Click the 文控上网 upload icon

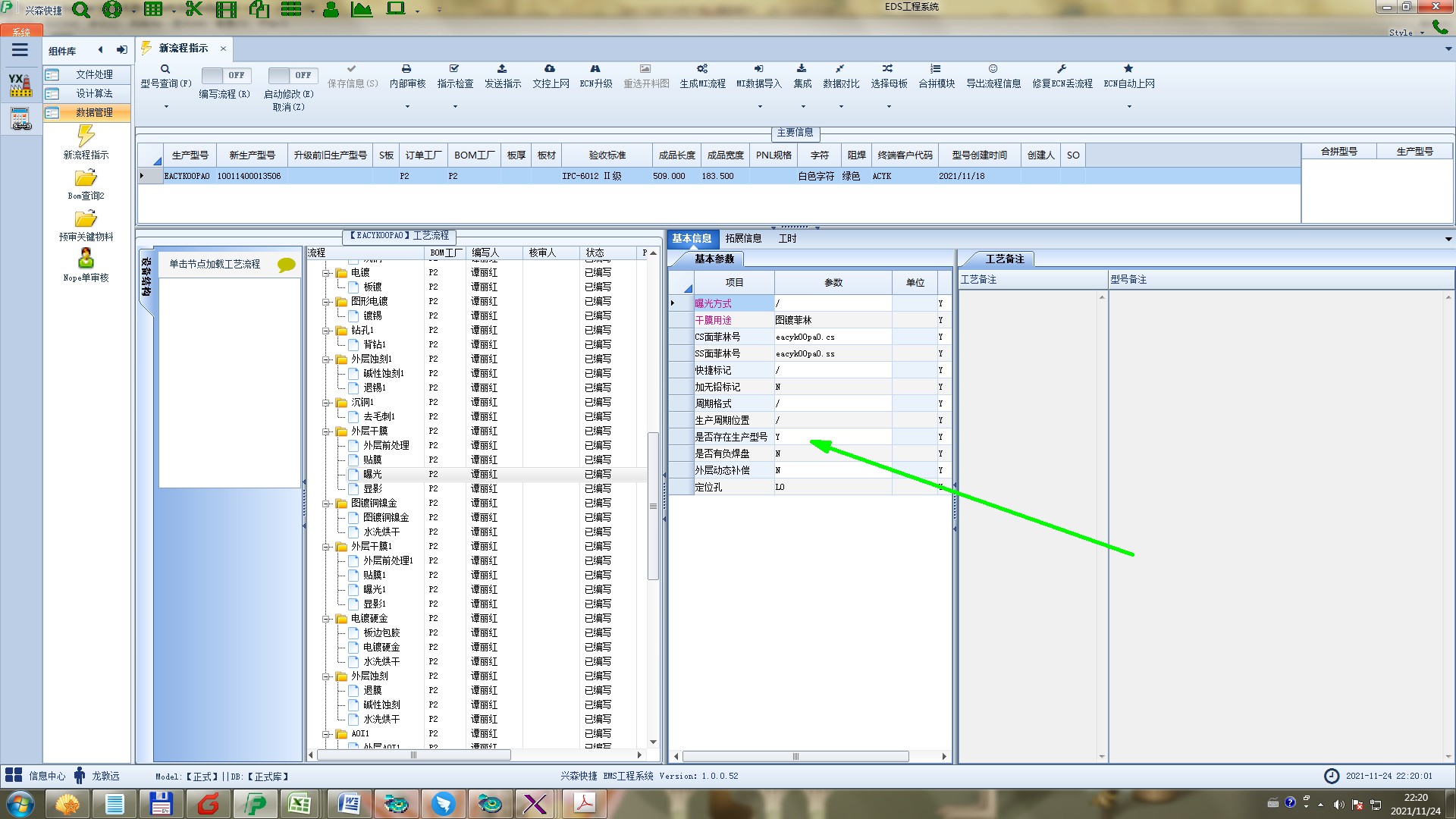click(x=550, y=69)
